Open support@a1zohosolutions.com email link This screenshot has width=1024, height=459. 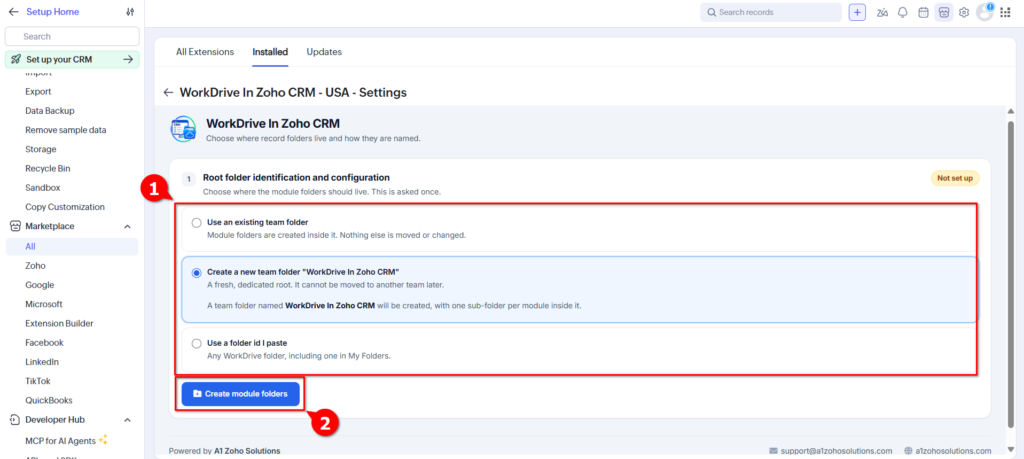click(836, 451)
